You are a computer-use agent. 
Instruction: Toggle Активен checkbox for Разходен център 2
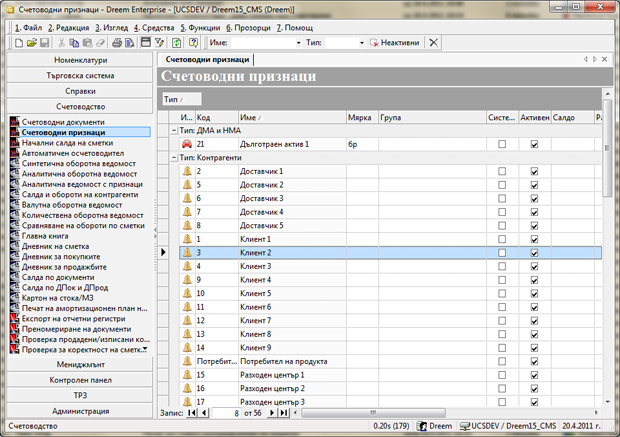click(x=534, y=388)
